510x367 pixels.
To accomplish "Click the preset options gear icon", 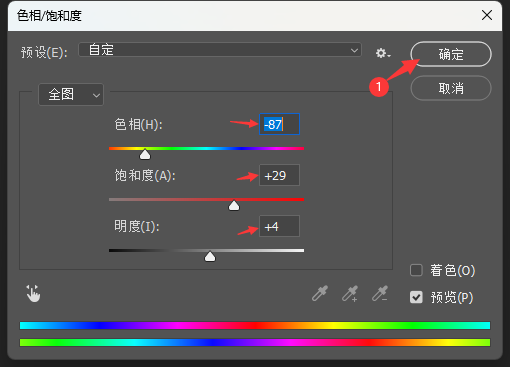I will [383, 53].
